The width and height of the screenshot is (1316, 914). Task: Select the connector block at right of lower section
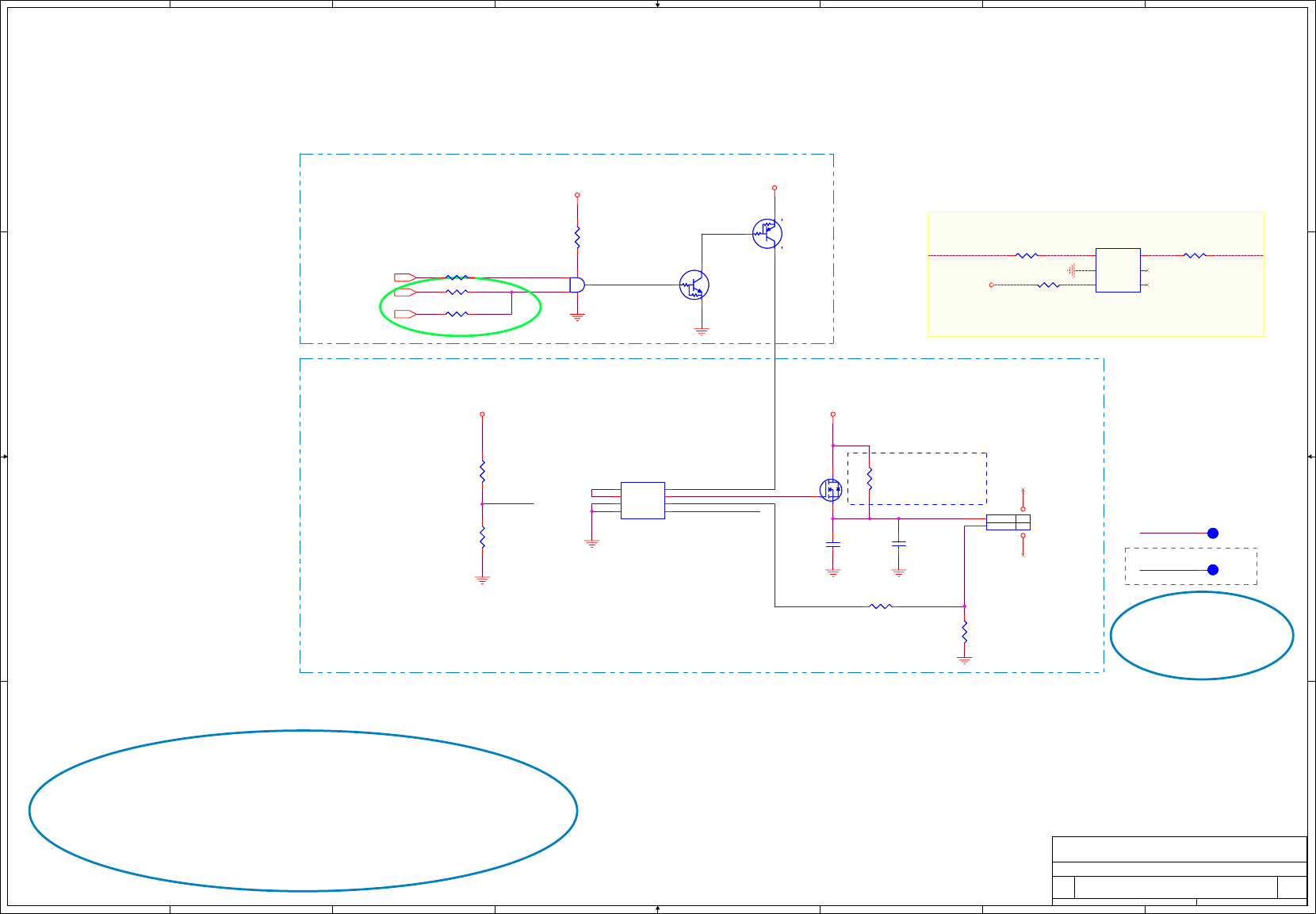(x=1008, y=522)
